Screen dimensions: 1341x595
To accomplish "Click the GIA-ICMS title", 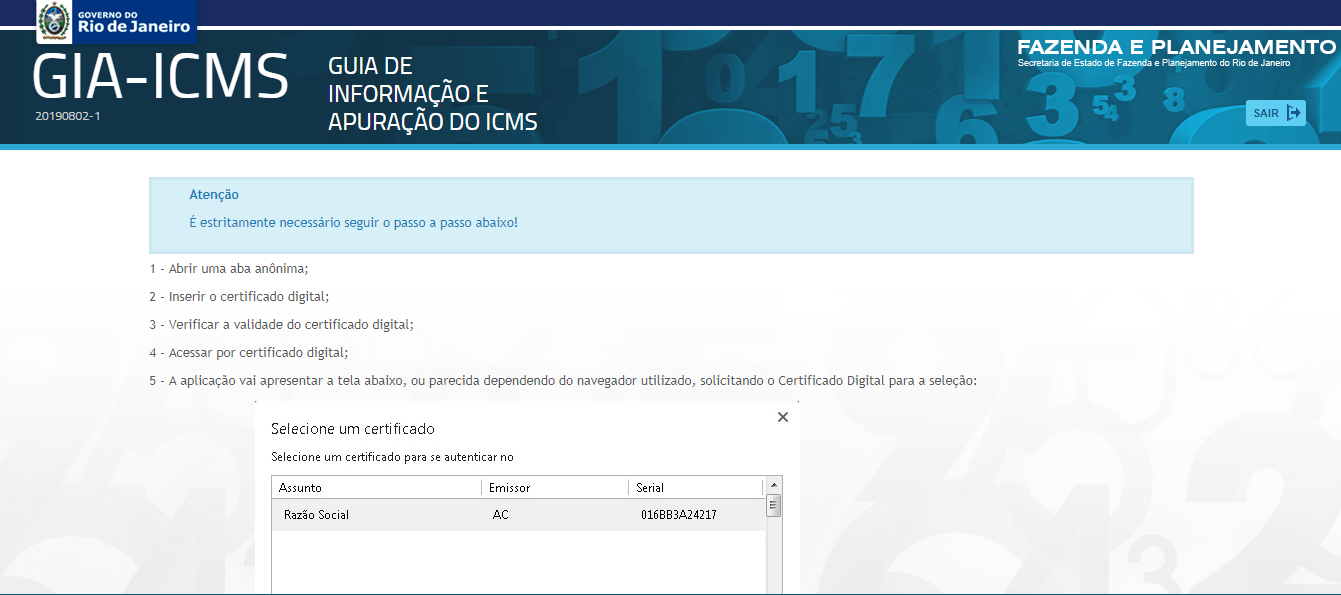I will 160,77.
